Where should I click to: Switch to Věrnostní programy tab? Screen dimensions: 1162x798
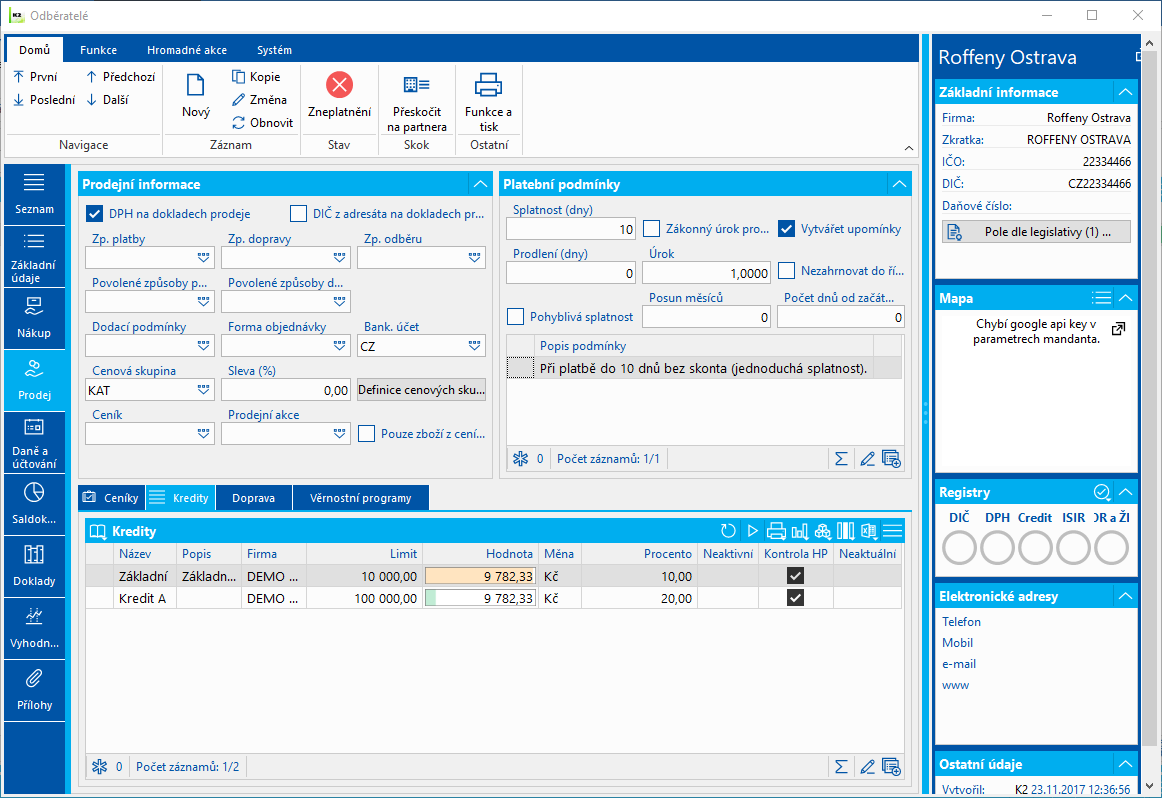pos(360,498)
